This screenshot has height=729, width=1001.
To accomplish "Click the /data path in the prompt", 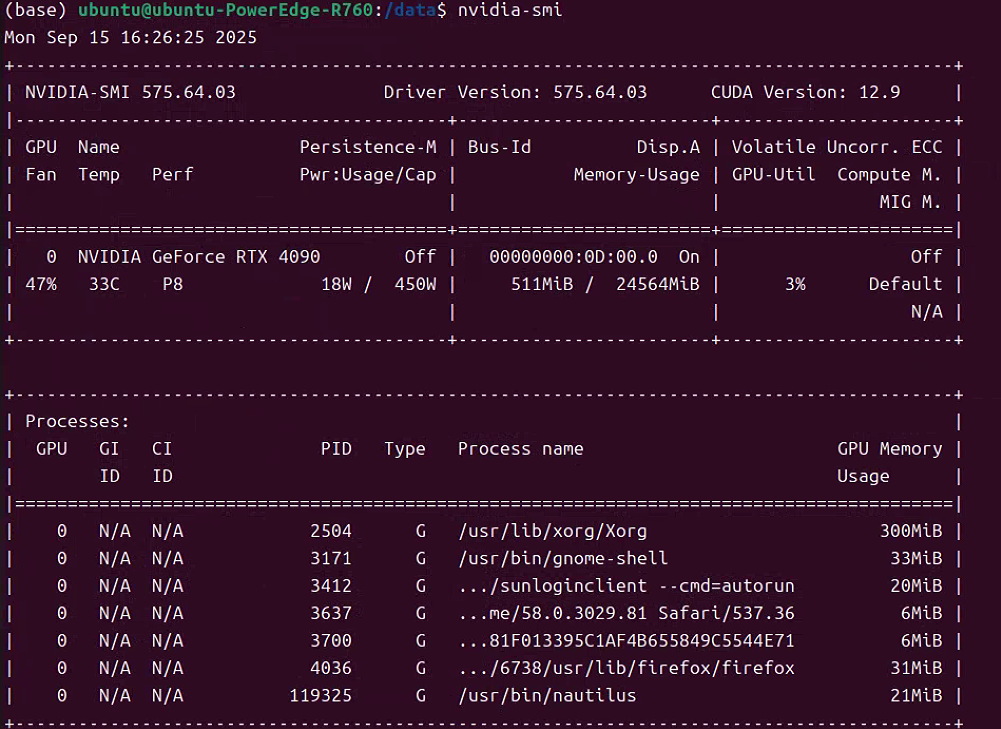I will [x=410, y=10].
